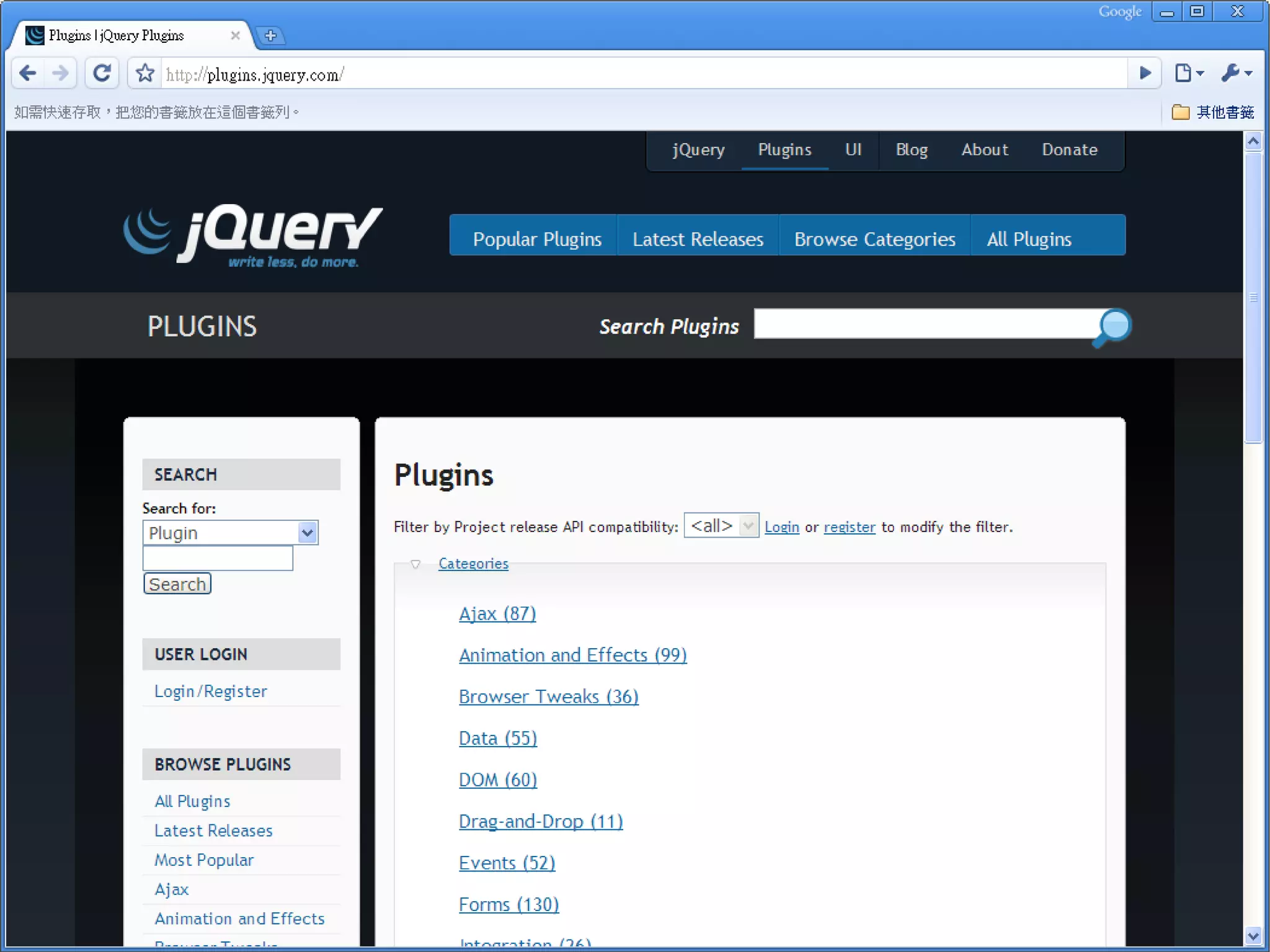This screenshot has width=1270, height=952.
Task: Open the Drag-and-Drop (11) category
Action: coord(541,821)
